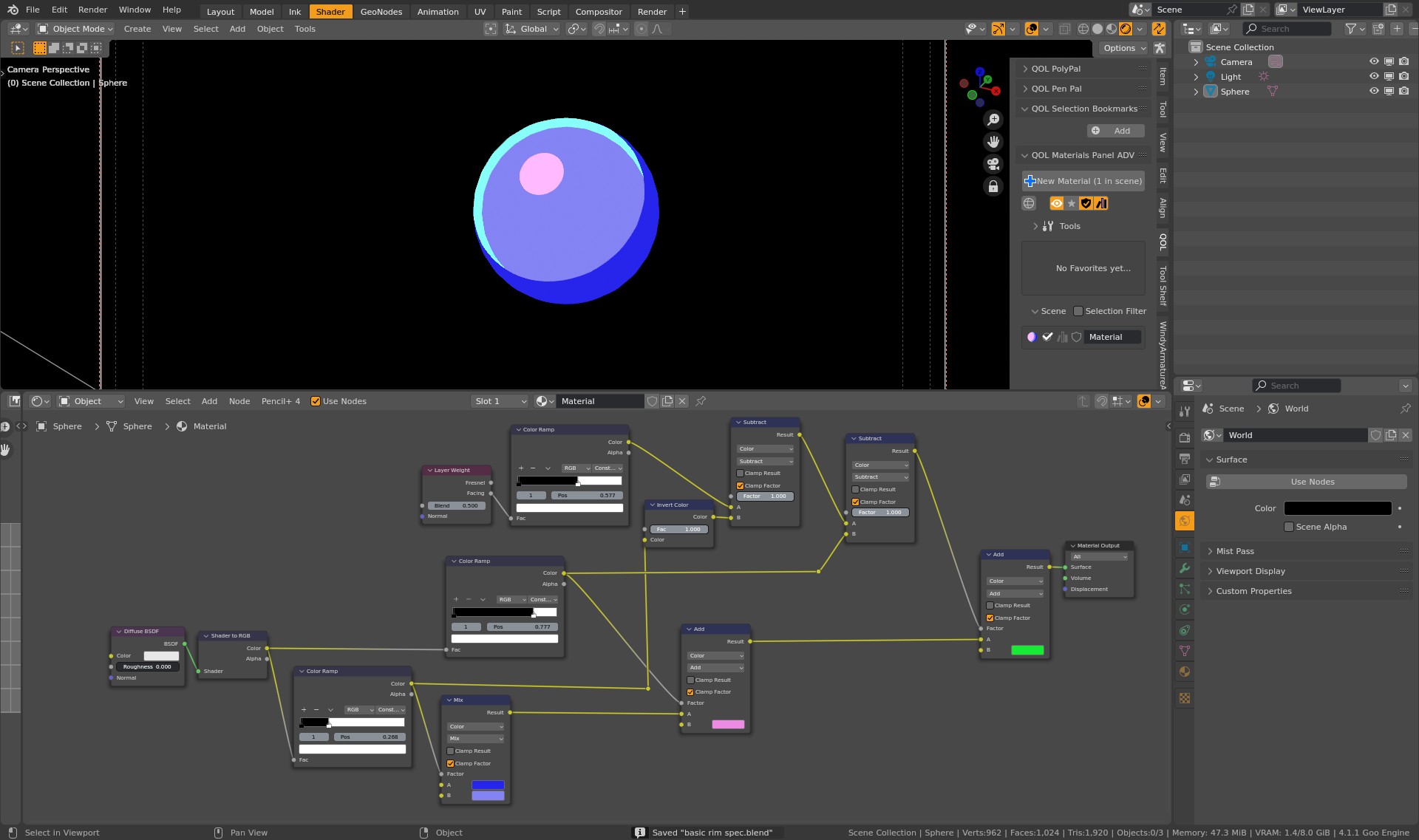
Task: Open the Slot 1 dropdown
Action: 500,401
